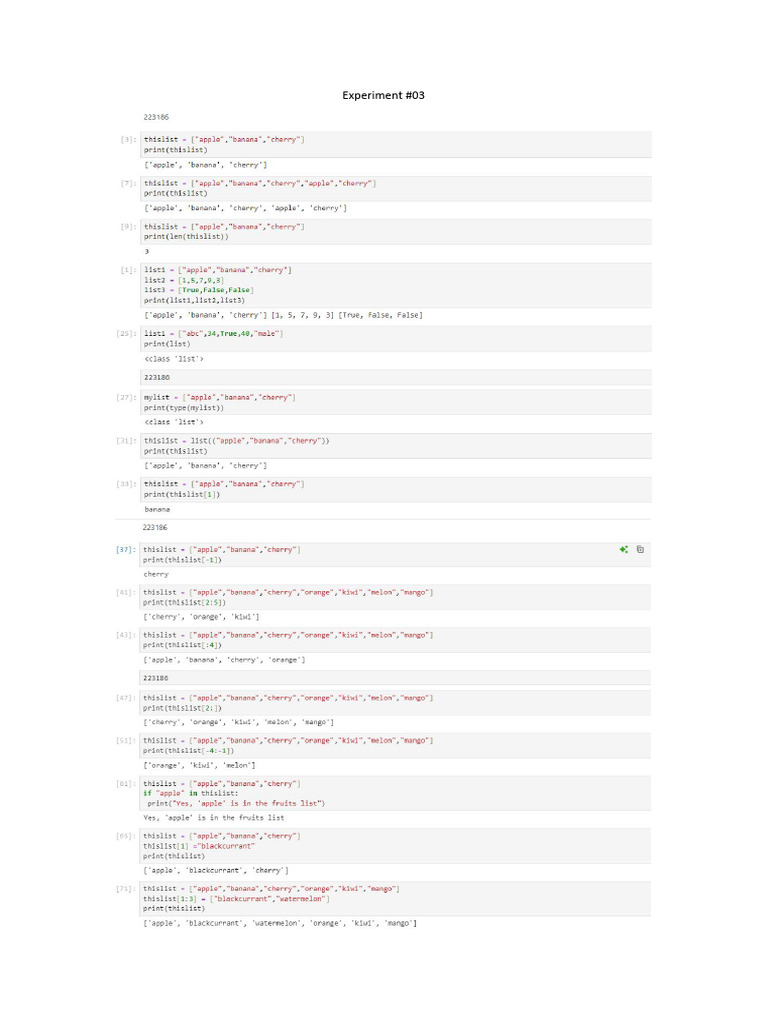The width and height of the screenshot is (768, 1024).
Task: Click the '[25]:' cell prompt
Action: 127,334
